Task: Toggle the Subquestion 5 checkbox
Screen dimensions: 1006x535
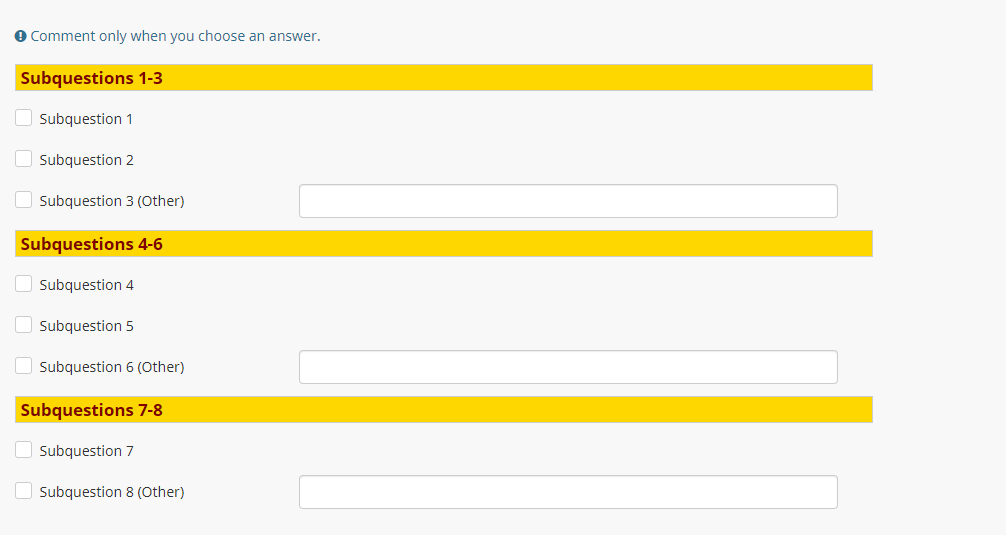Action: [24, 325]
